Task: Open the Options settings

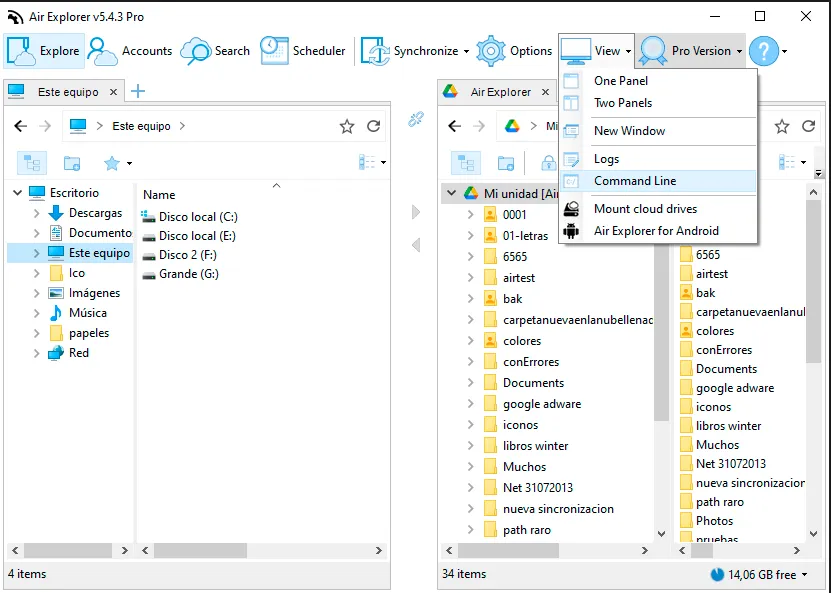Action: coord(514,51)
